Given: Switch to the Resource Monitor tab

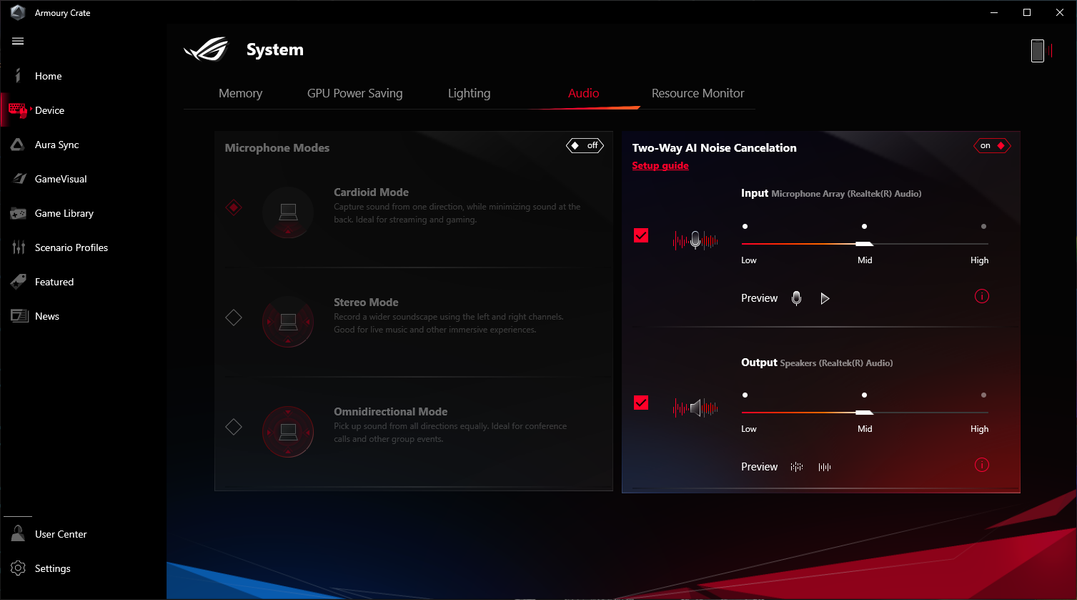Looking at the screenshot, I should pos(698,93).
